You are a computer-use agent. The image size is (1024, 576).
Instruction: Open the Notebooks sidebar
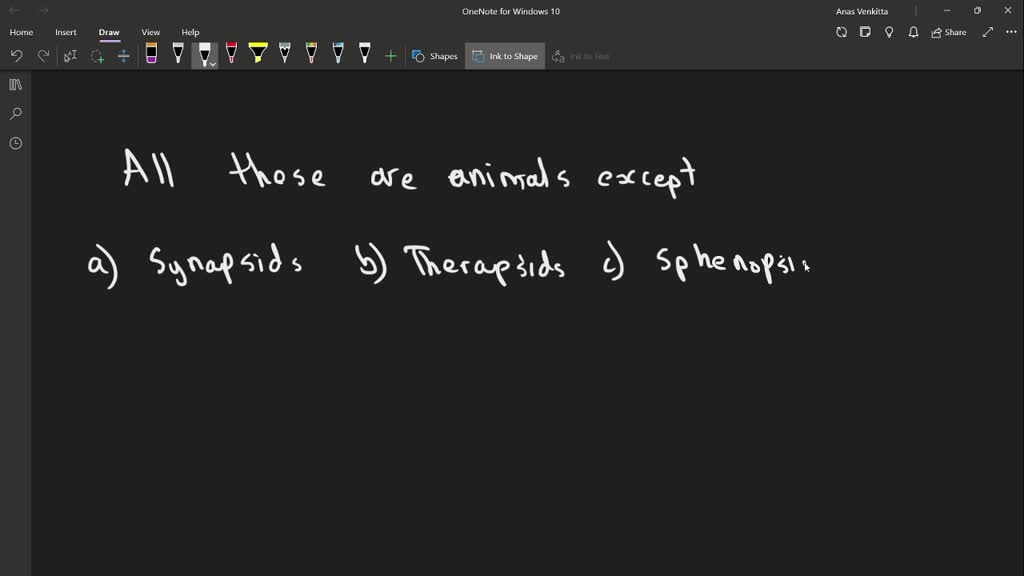pyautogui.click(x=14, y=85)
